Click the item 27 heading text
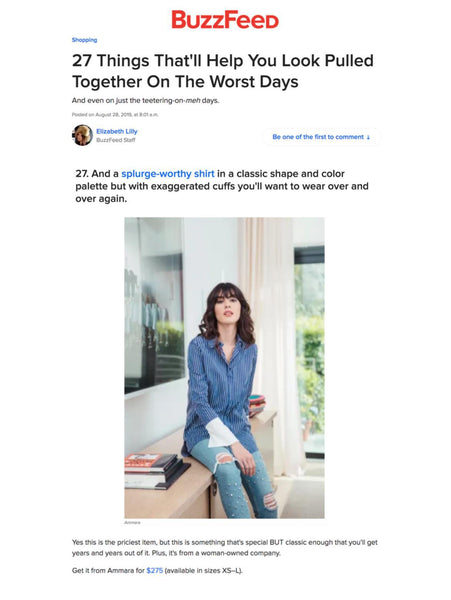This screenshot has height=600, width=451. click(x=222, y=186)
